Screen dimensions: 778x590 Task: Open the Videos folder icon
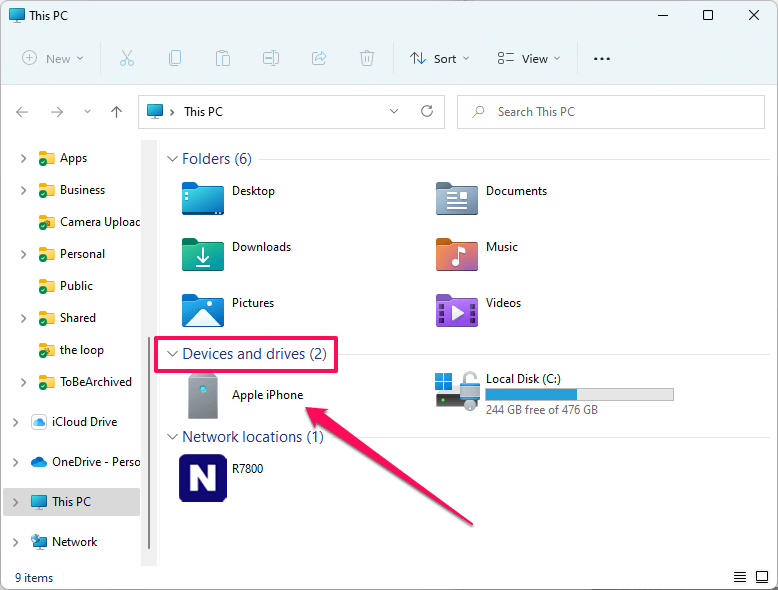coord(456,311)
